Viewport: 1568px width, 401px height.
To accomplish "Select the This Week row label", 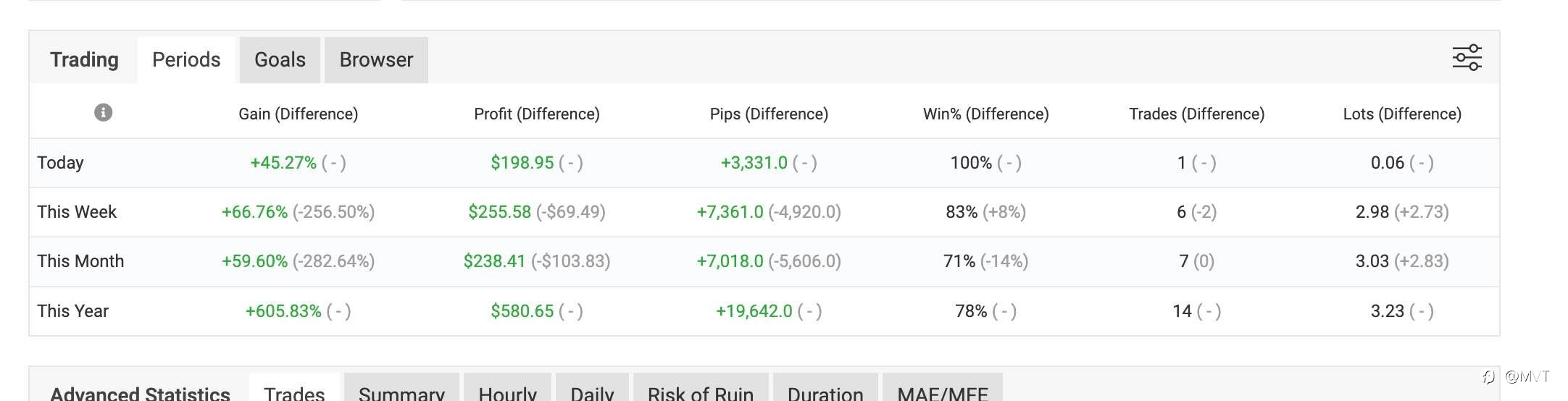I will tap(77, 212).
